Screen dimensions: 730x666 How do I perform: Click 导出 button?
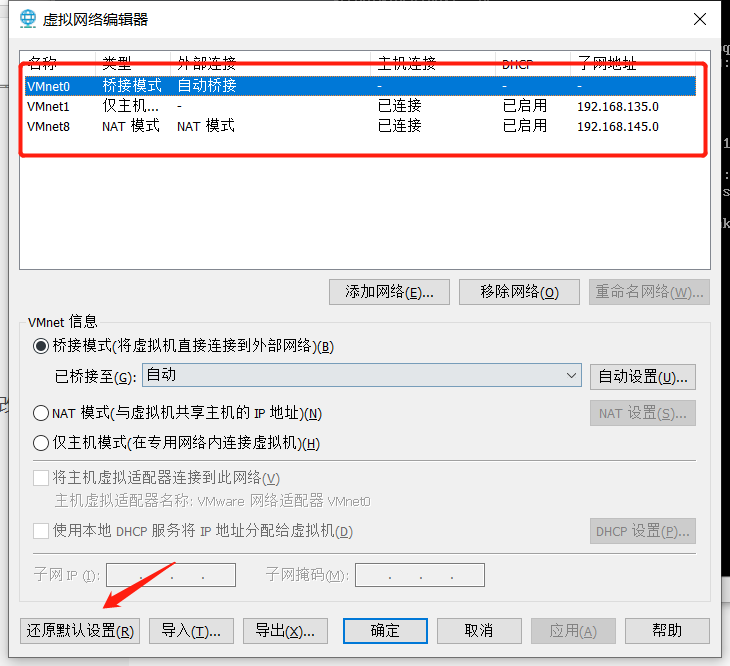click(x=285, y=631)
